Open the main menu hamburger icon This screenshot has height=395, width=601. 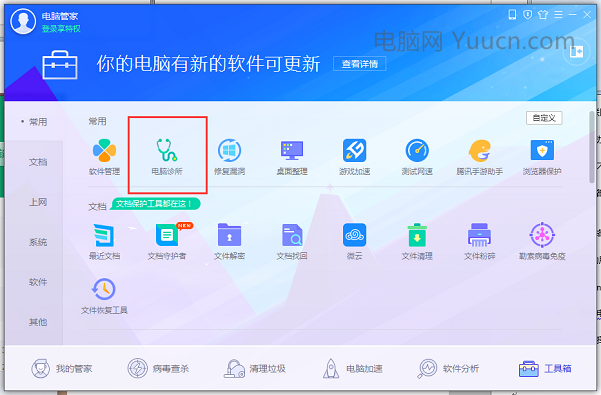pyautogui.click(x=558, y=15)
